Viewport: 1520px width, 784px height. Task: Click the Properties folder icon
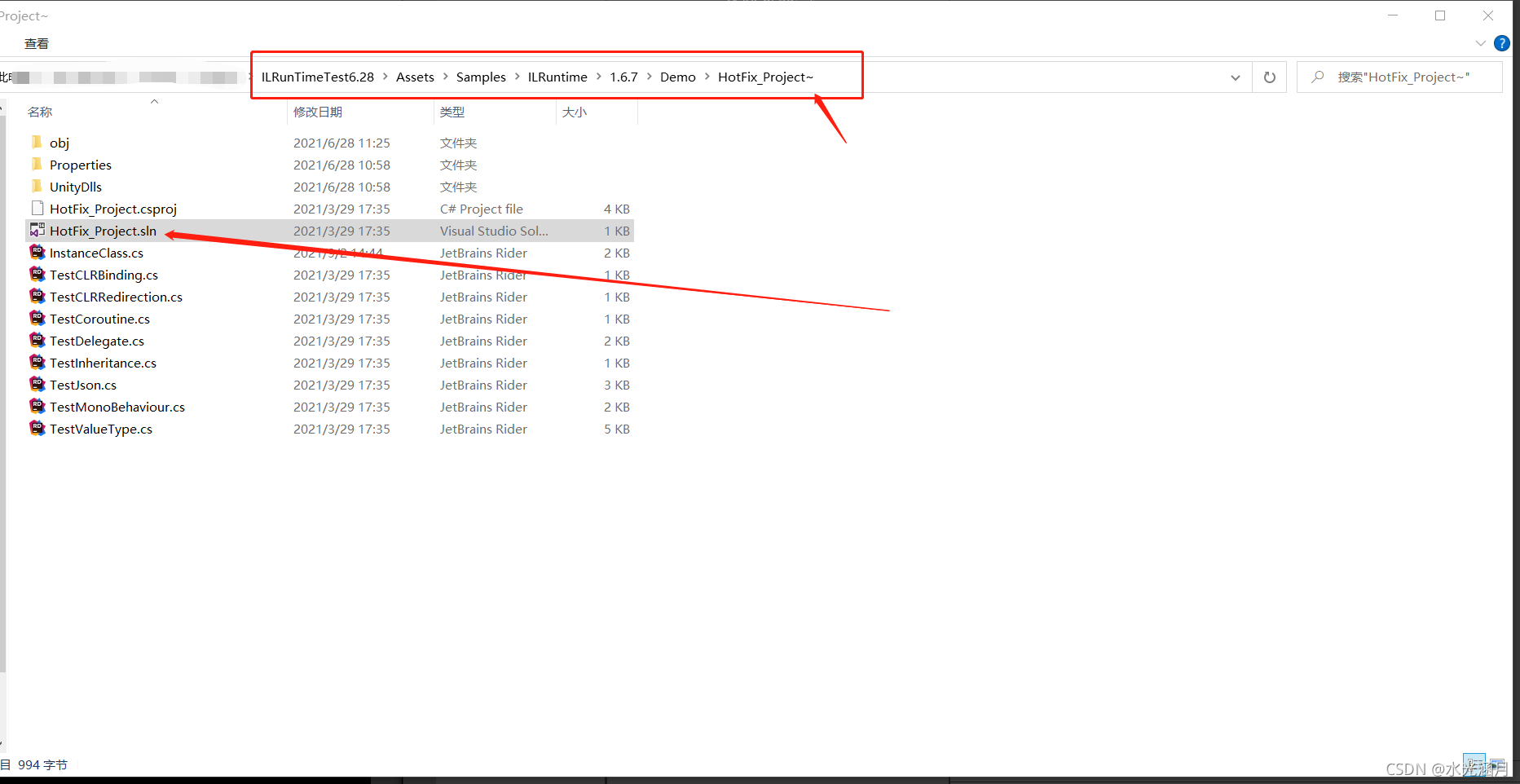pos(37,165)
